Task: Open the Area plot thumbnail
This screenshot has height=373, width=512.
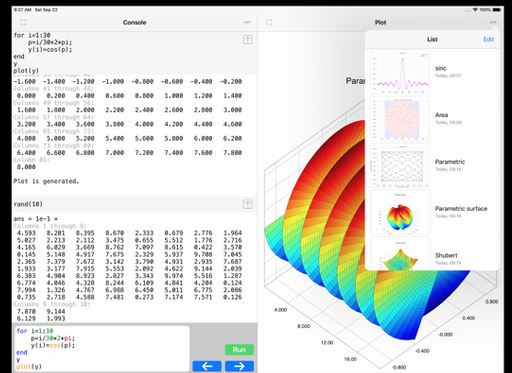Action: pyautogui.click(x=401, y=120)
